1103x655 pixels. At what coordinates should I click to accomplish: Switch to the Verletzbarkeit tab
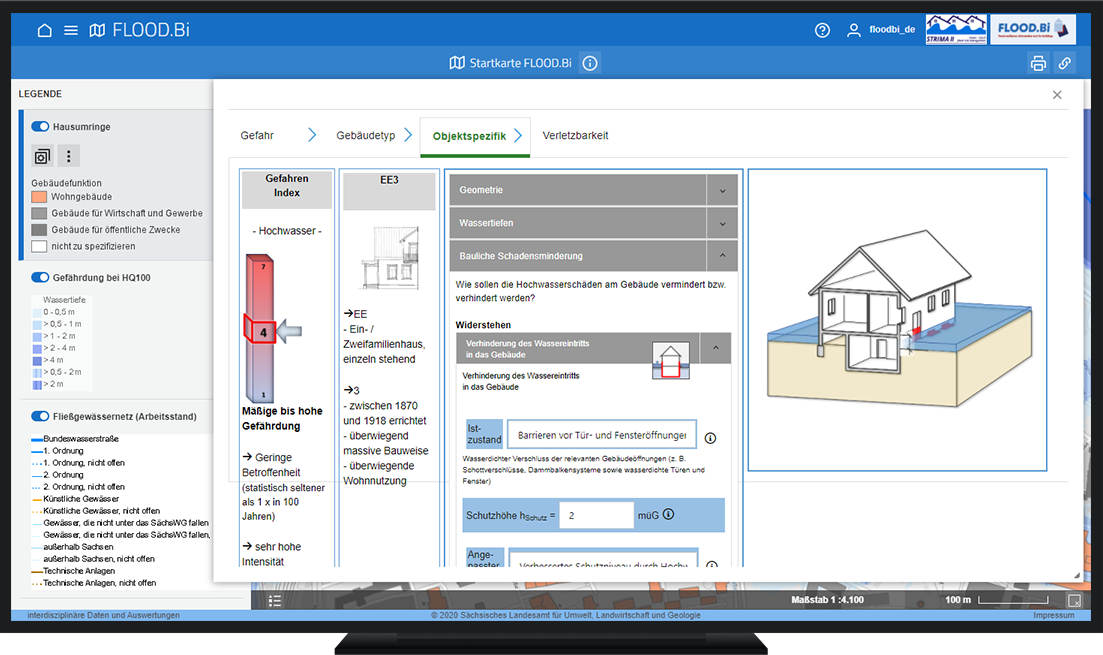click(x=575, y=135)
